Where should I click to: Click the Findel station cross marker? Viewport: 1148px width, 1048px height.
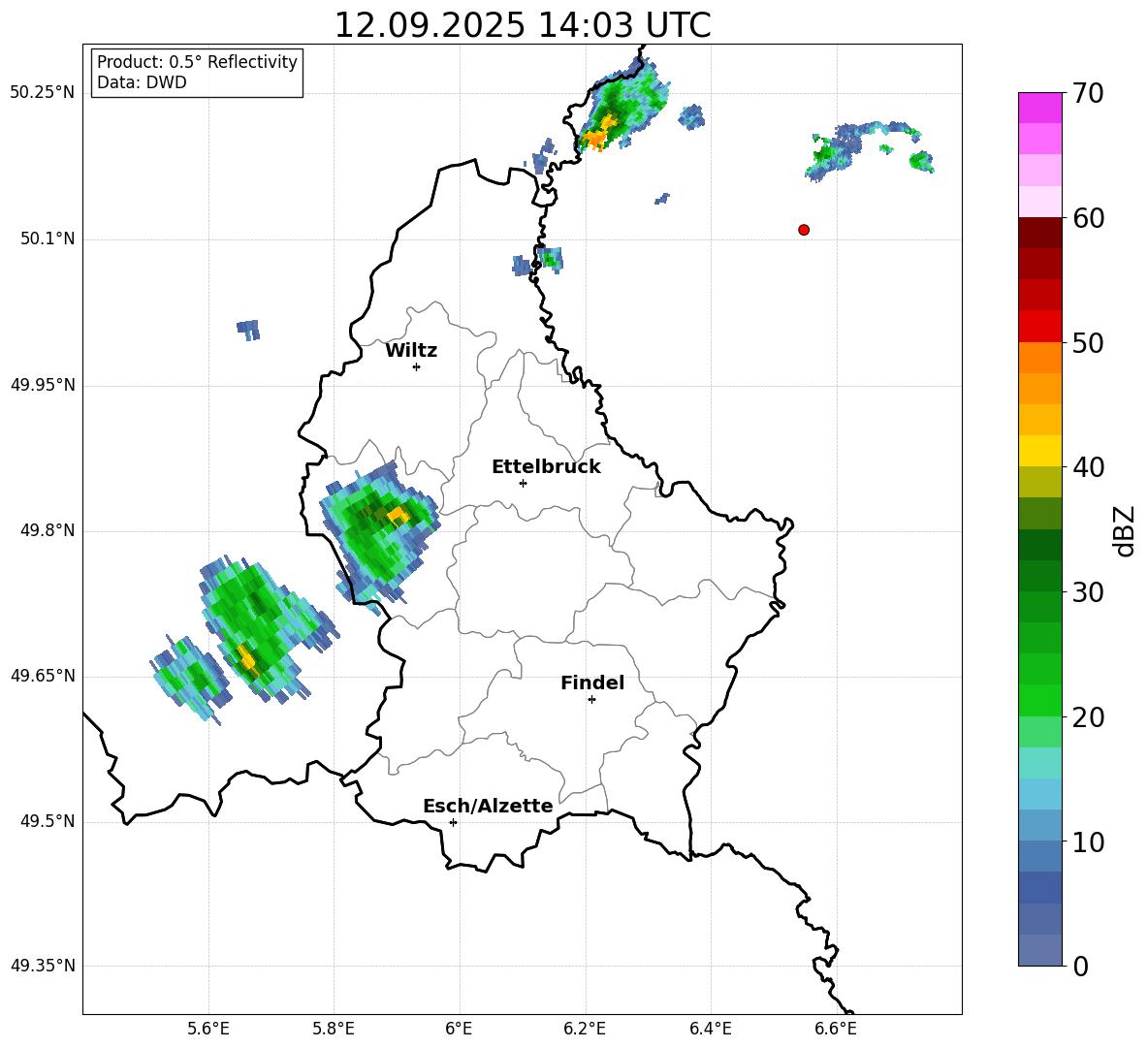[591, 699]
